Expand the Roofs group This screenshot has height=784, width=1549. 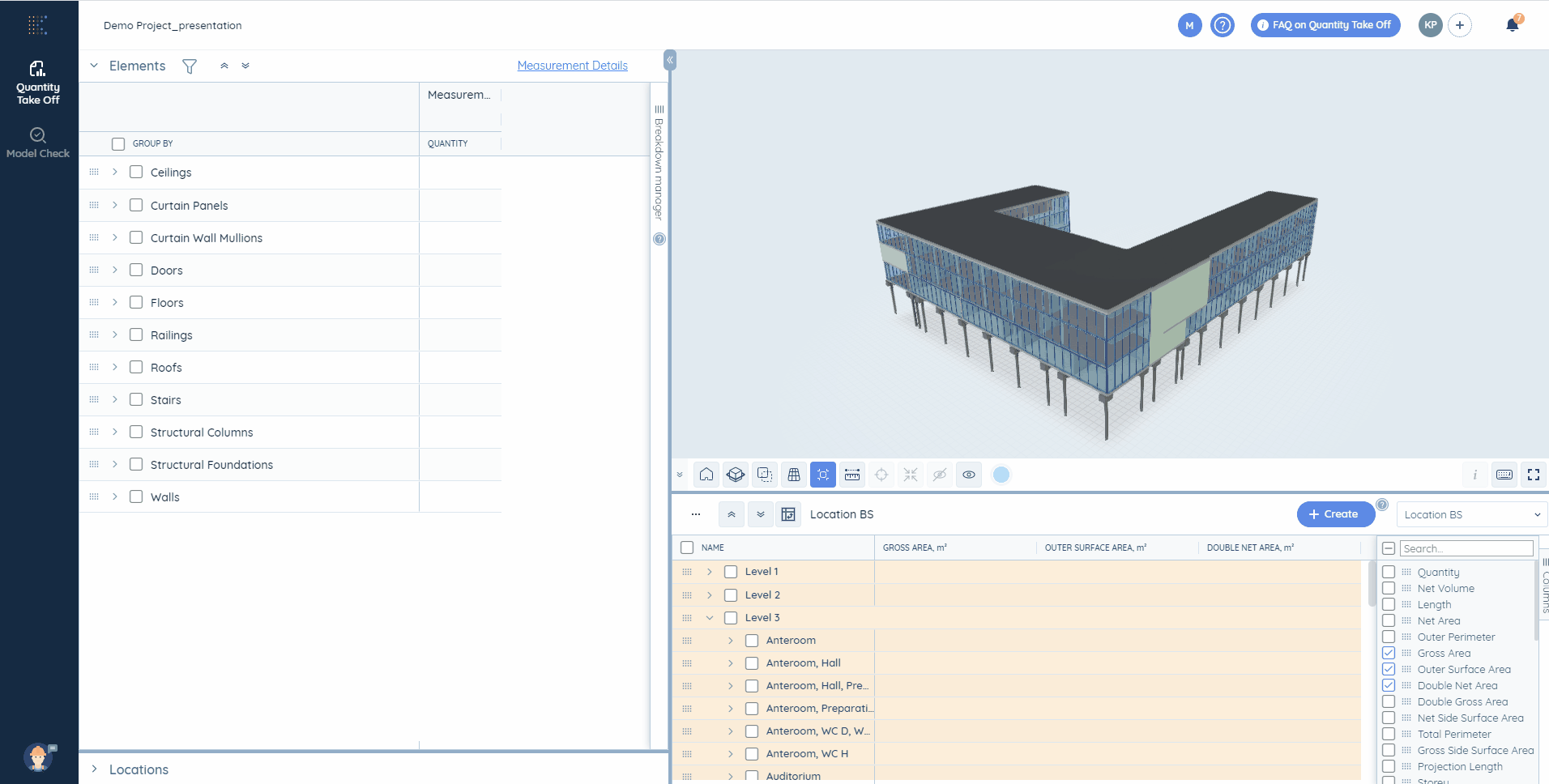point(115,367)
